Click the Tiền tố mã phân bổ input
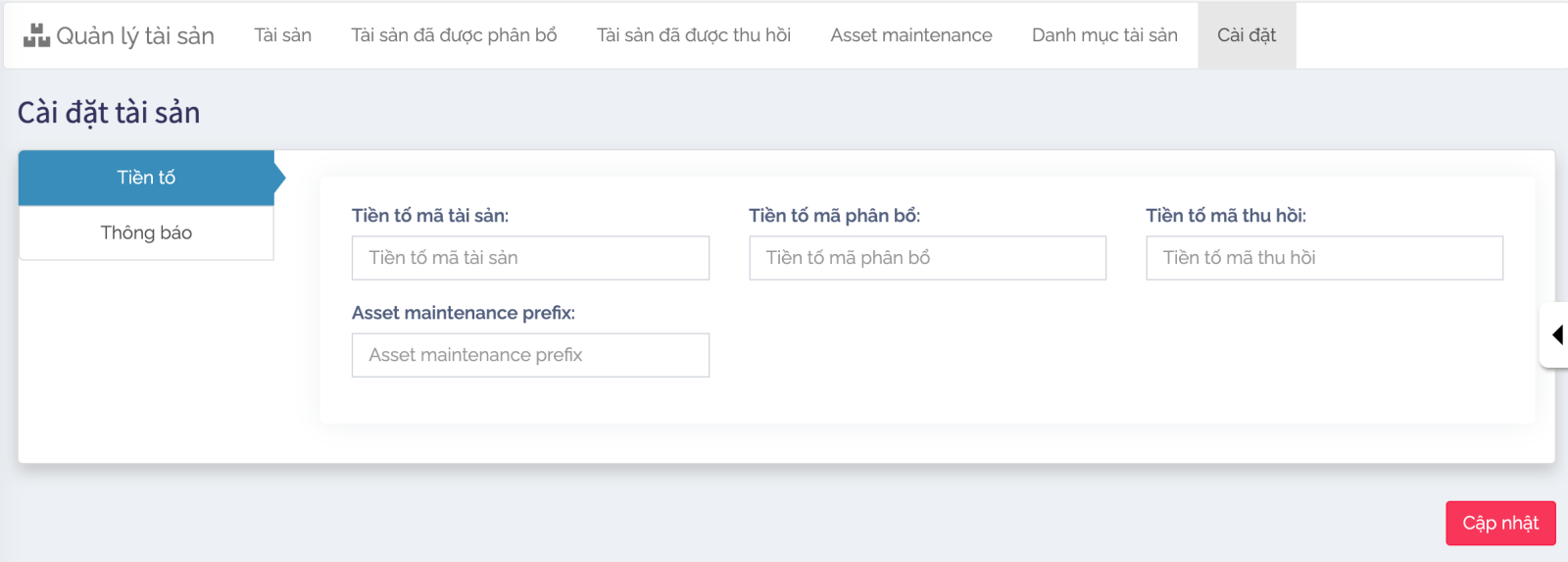The image size is (1568, 562). (x=926, y=258)
